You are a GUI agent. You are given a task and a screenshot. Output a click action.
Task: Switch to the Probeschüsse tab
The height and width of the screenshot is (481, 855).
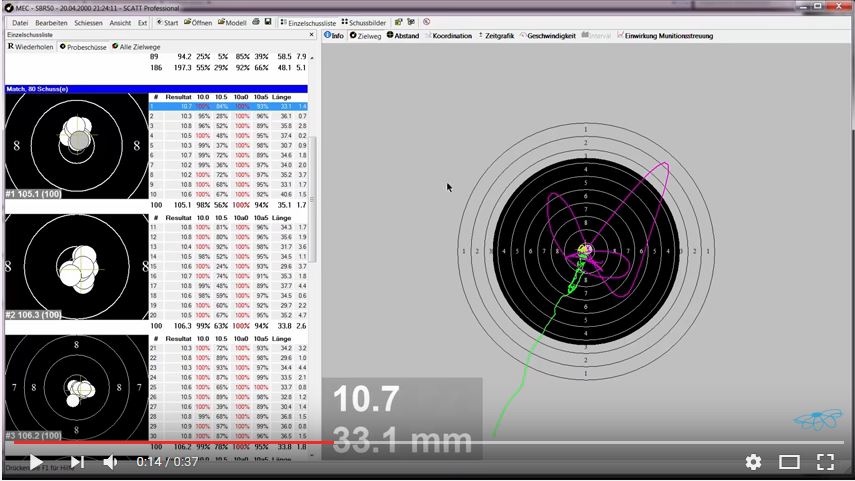tap(83, 47)
